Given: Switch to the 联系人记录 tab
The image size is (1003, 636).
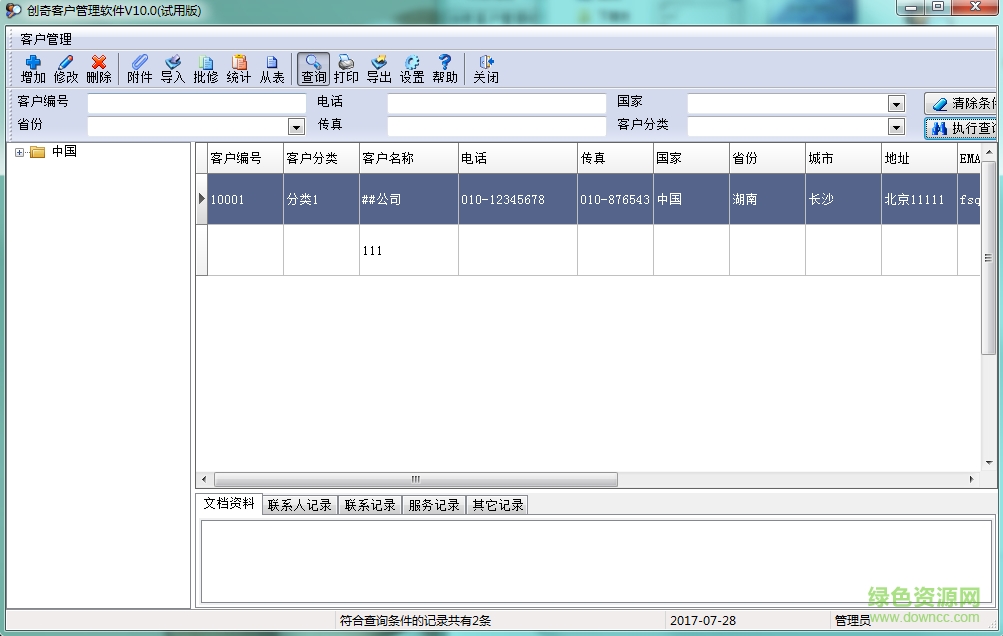Looking at the screenshot, I should coord(299,504).
